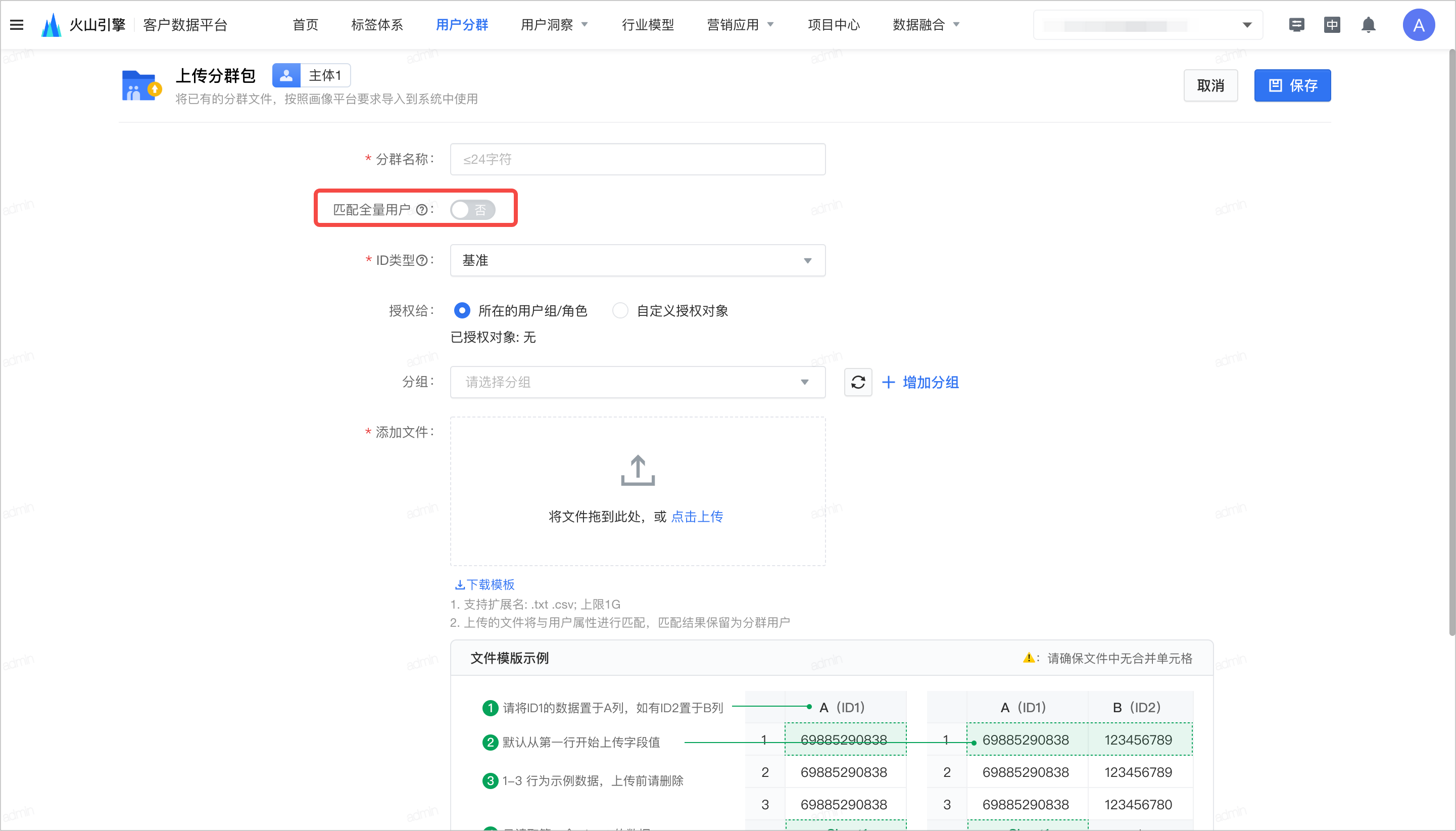Click help icon beside ID类型

click(x=421, y=260)
